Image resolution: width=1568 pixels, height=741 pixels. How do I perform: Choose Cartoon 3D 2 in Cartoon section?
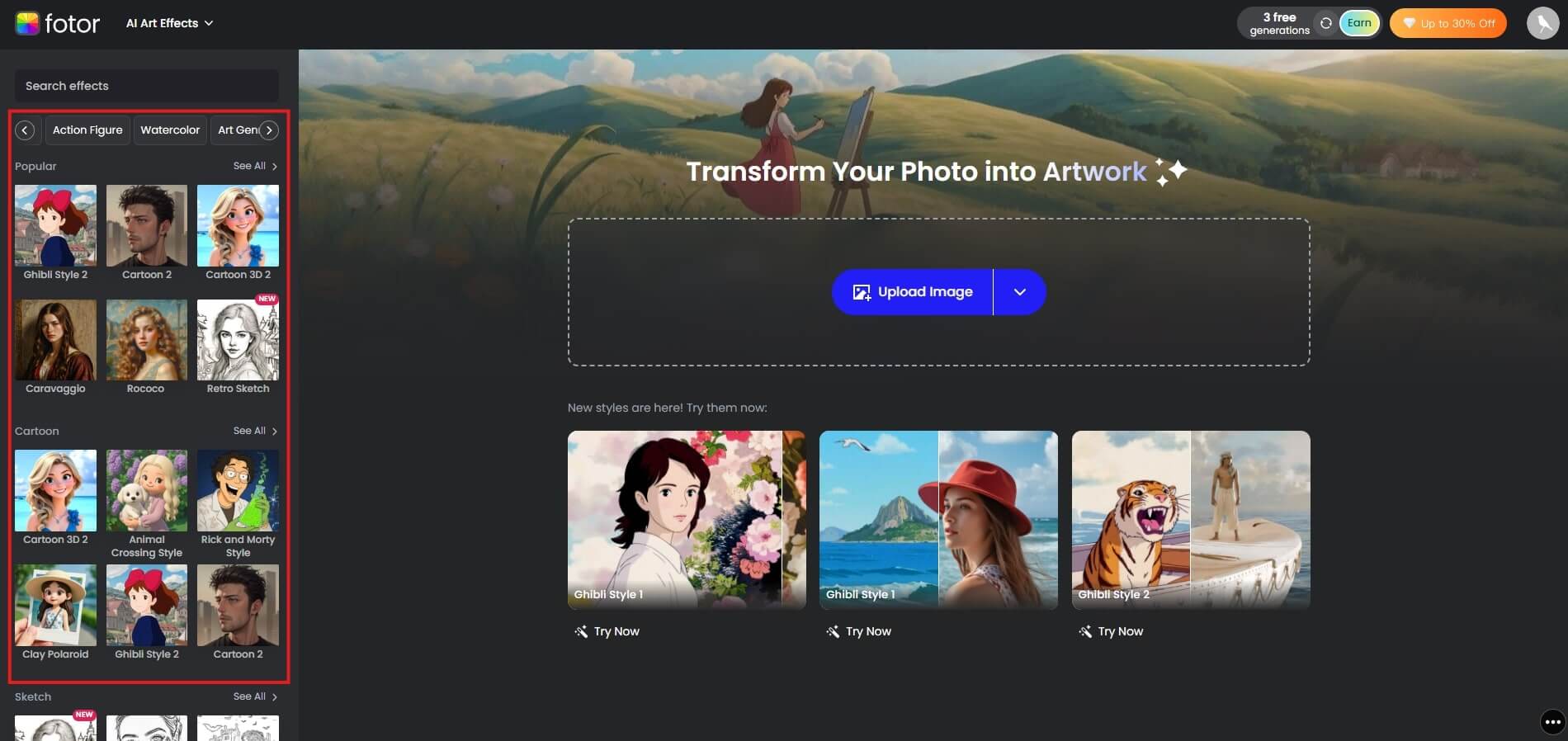coord(55,498)
